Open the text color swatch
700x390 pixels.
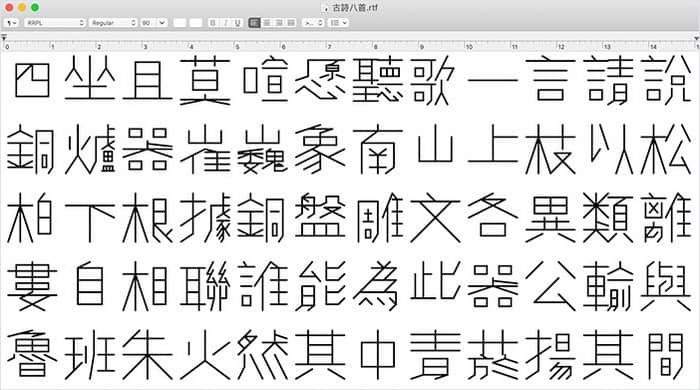pos(179,22)
